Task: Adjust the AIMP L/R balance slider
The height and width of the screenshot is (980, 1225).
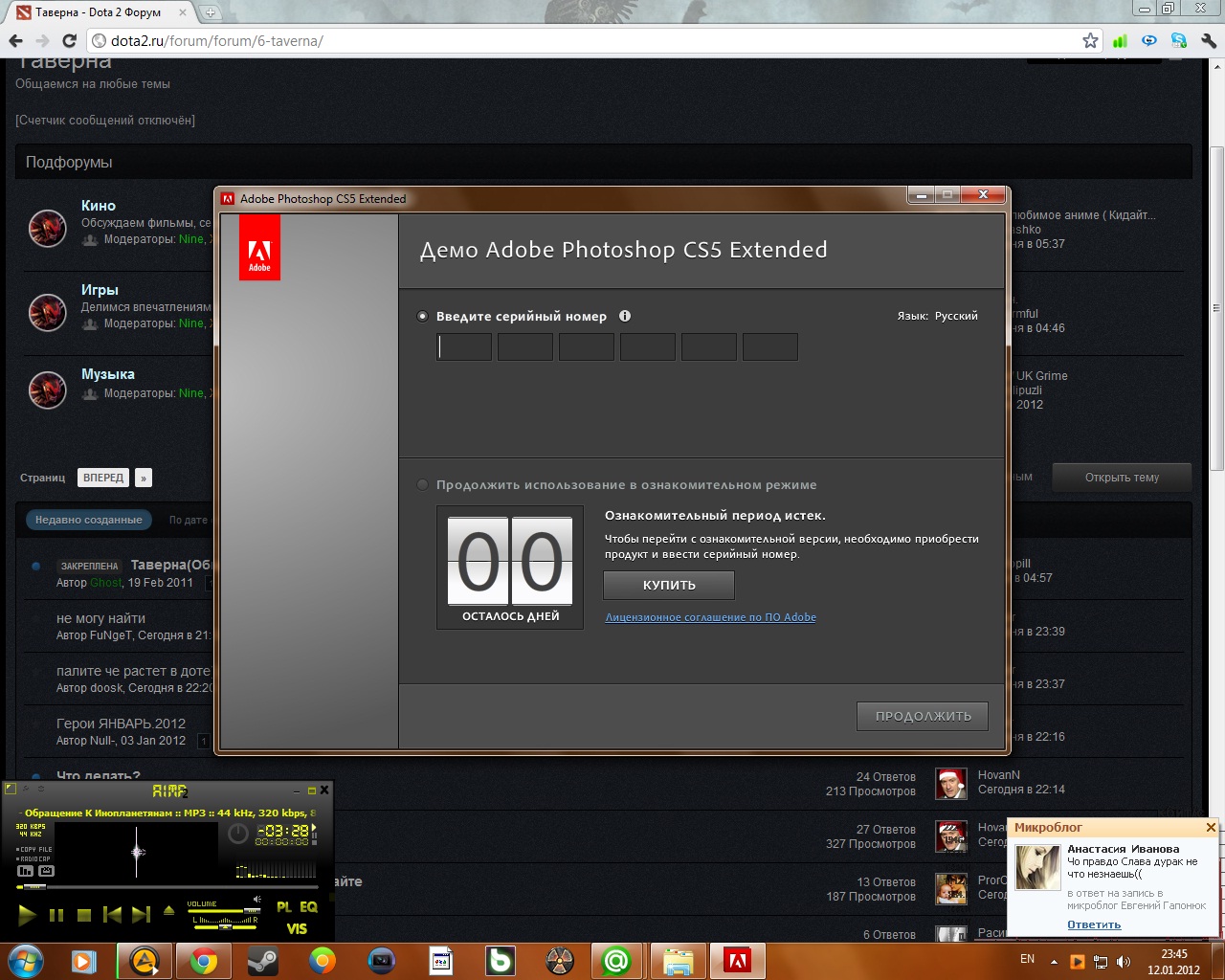Action: pyautogui.click(x=226, y=925)
